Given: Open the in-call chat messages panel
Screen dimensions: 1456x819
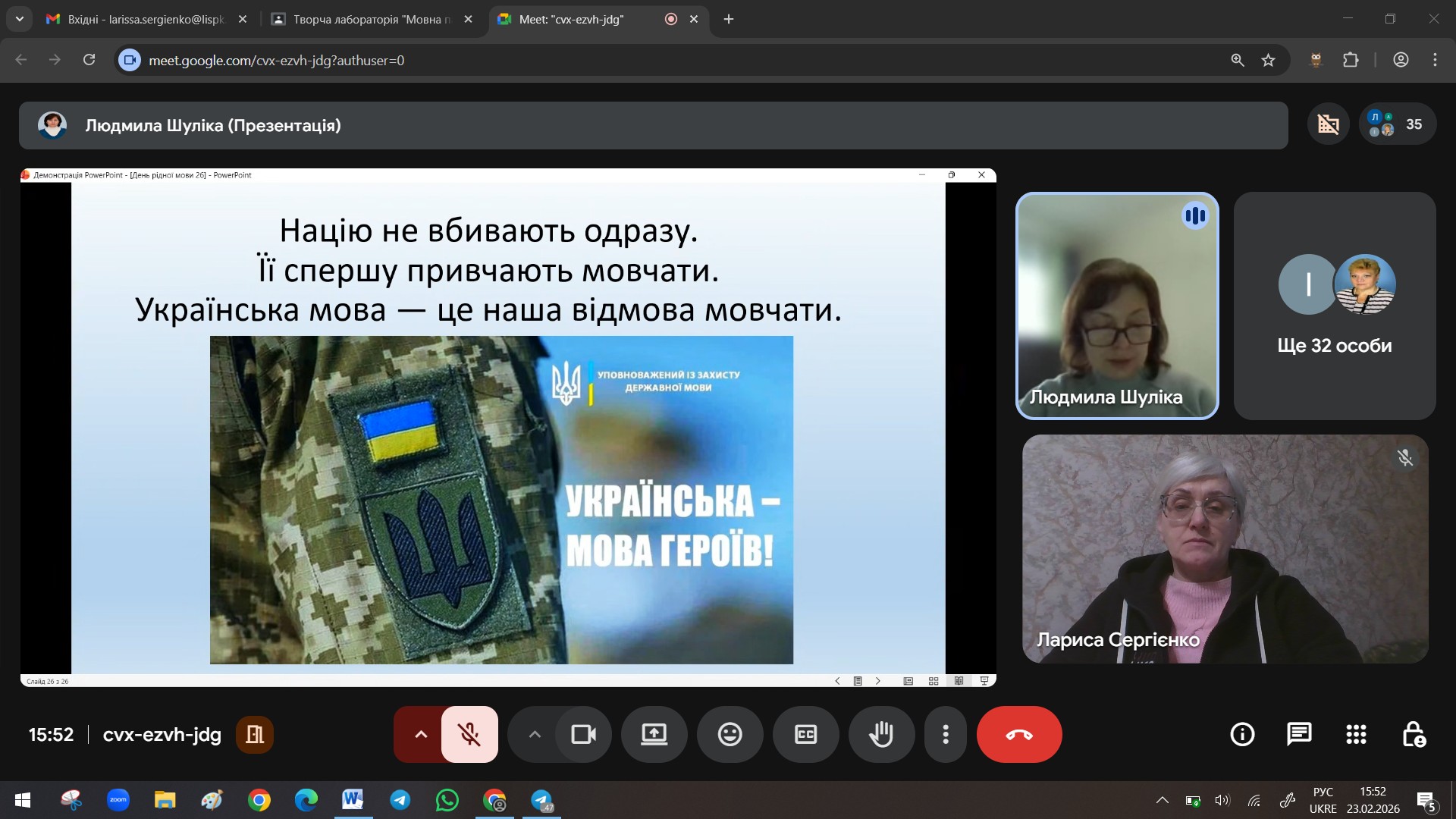Looking at the screenshot, I should pyautogui.click(x=1299, y=734).
